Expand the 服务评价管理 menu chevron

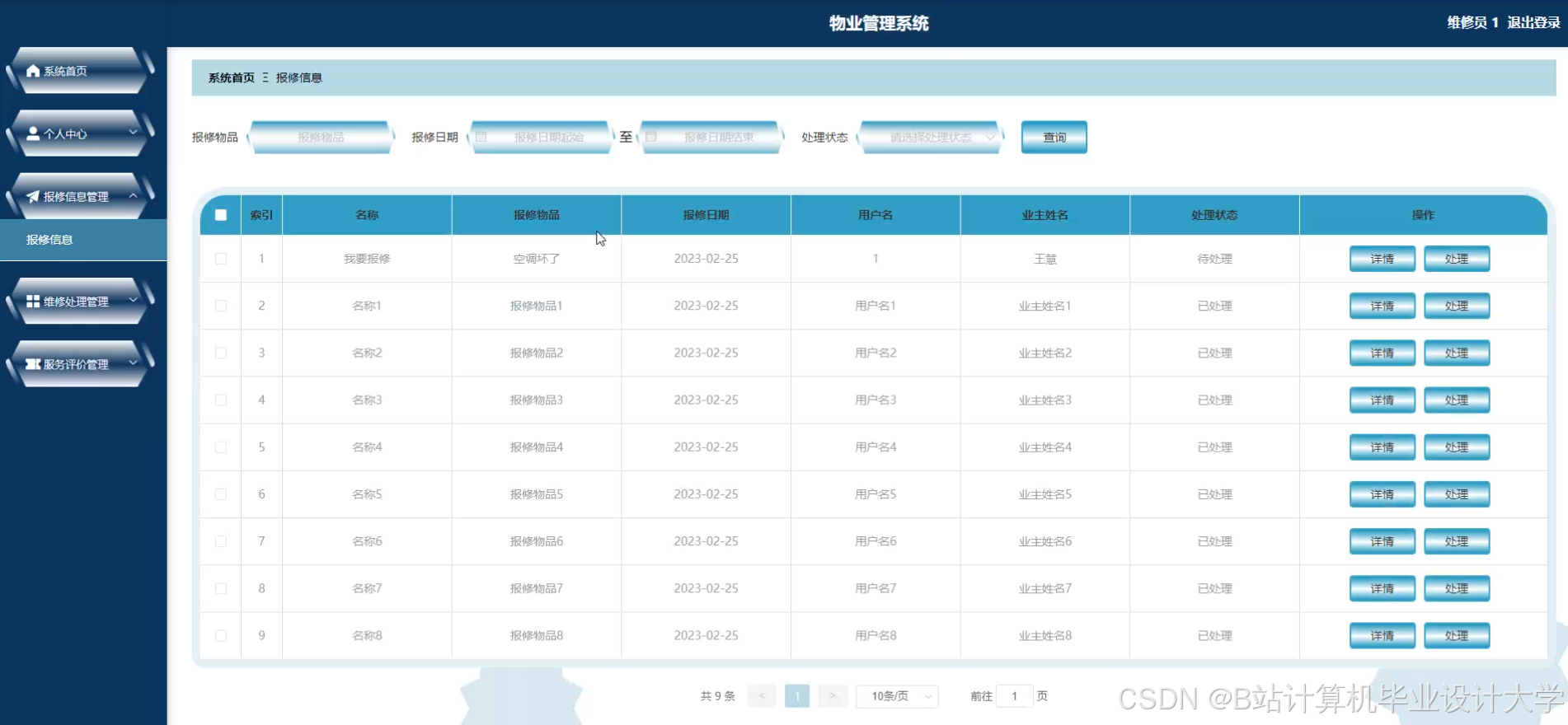pyautogui.click(x=133, y=363)
